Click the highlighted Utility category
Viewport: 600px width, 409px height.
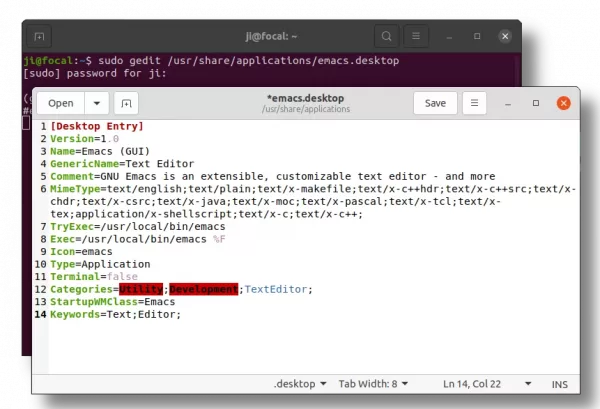click(141, 289)
